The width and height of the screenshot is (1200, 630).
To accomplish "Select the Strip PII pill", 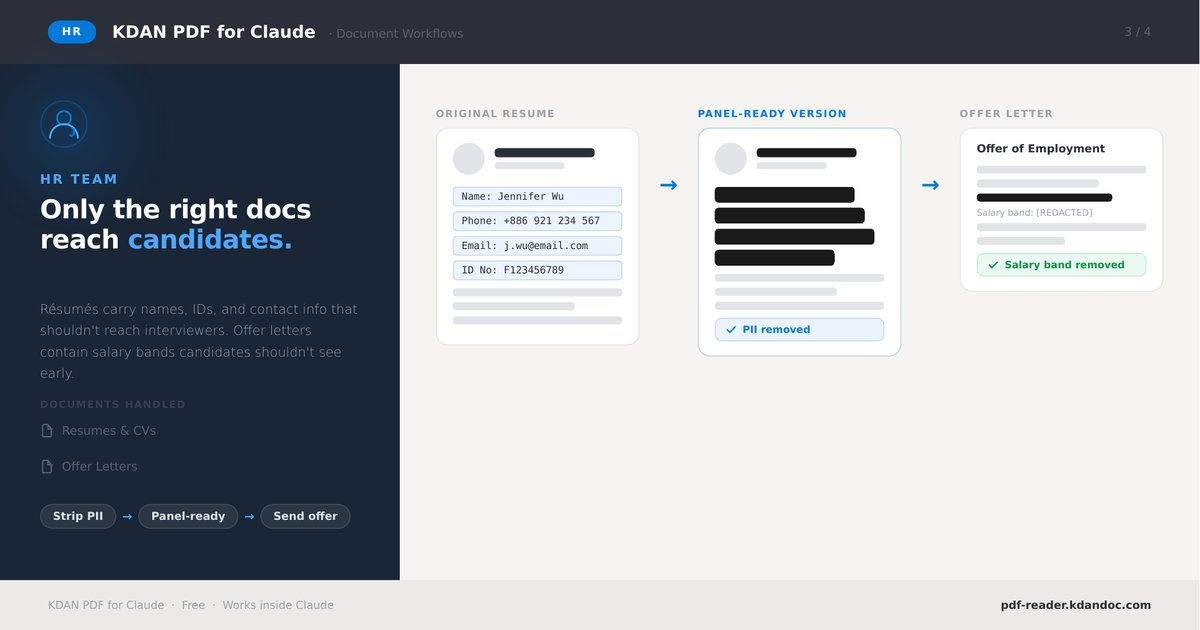I will [78, 516].
